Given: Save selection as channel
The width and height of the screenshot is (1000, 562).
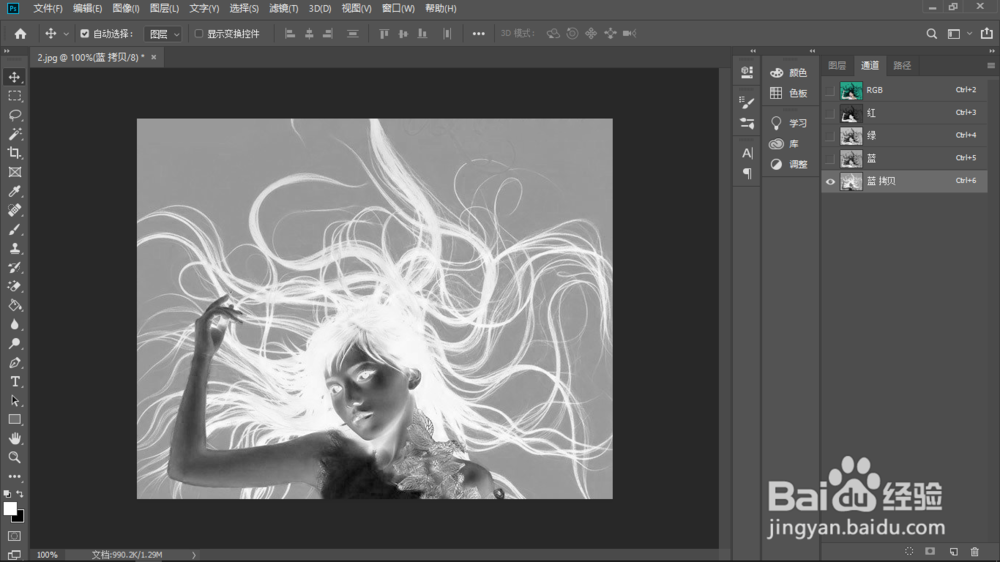Looking at the screenshot, I should tap(930, 551).
